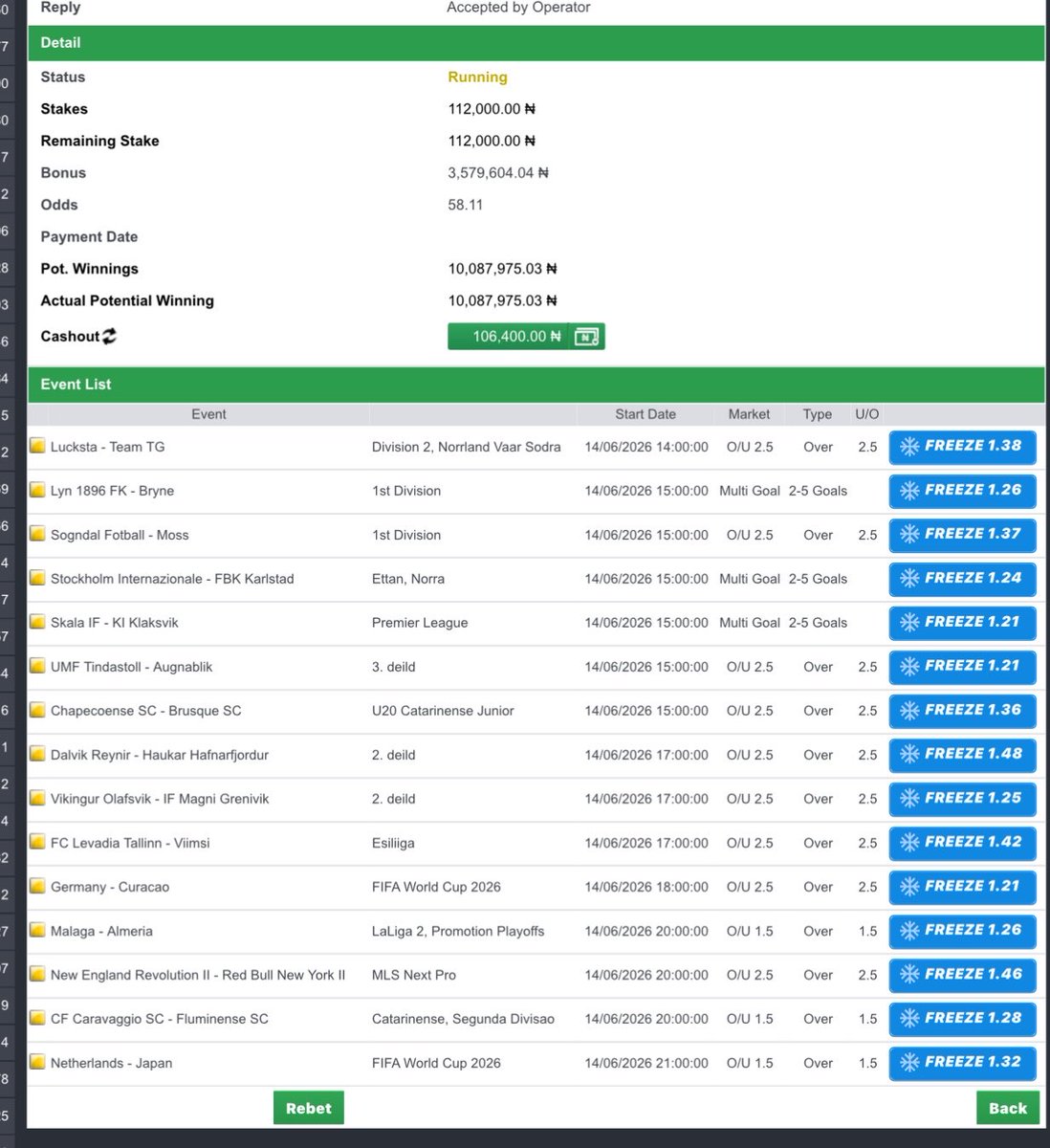Click the Event column header
Screen dimensions: 1050x1148
click(208, 414)
